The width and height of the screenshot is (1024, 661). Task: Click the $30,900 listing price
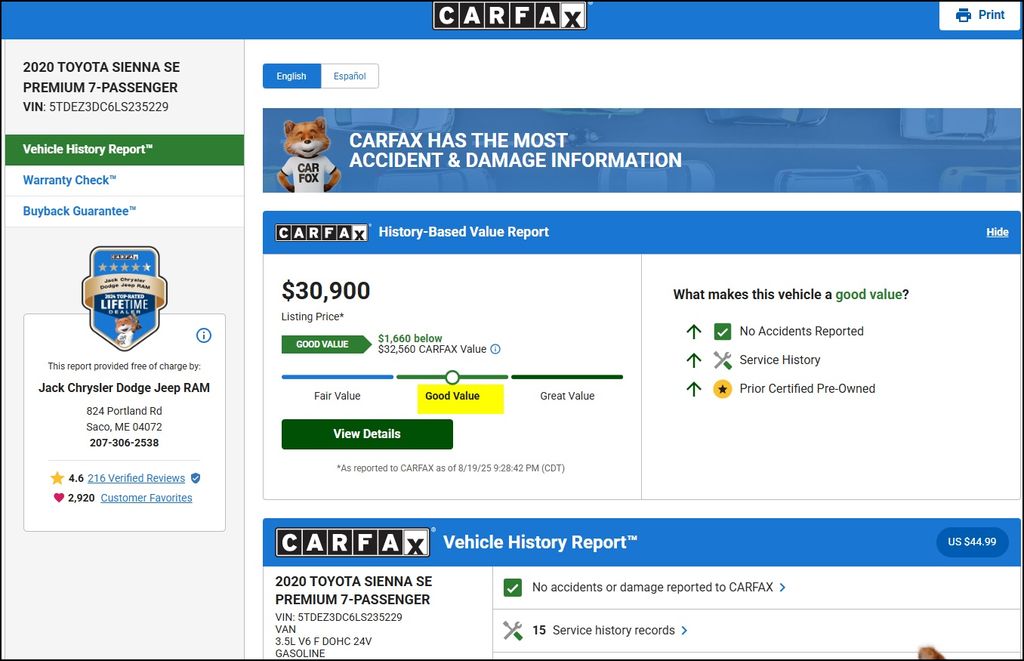coord(326,291)
